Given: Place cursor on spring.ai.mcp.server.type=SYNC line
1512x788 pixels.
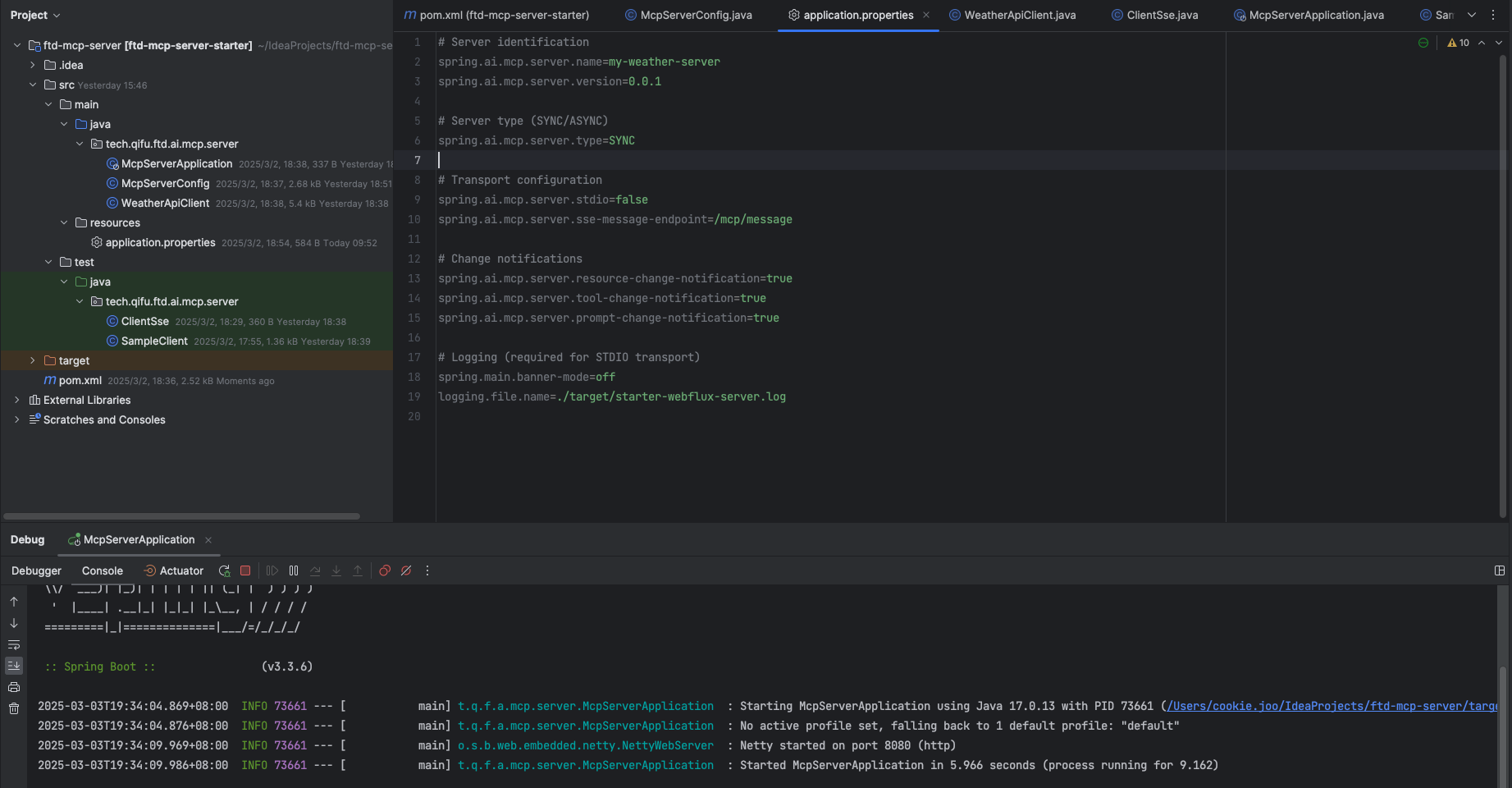Looking at the screenshot, I should tap(537, 140).
